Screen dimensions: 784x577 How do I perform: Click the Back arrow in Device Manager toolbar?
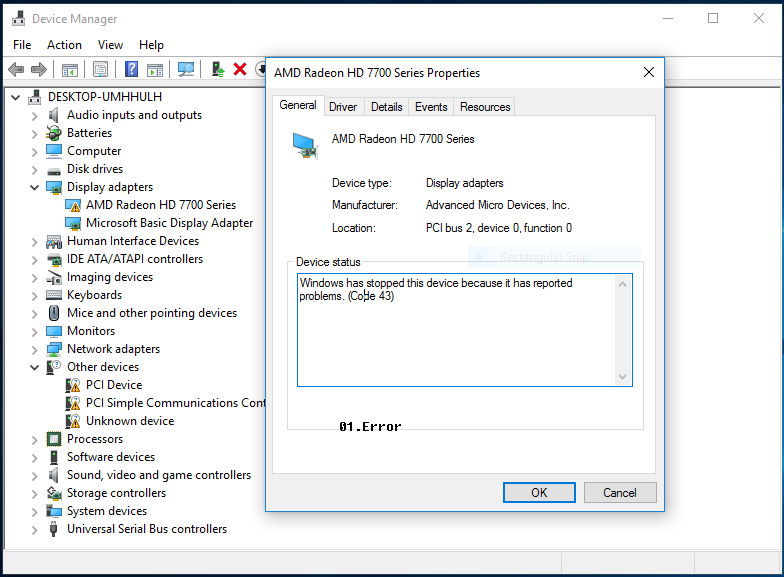click(16, 70)
